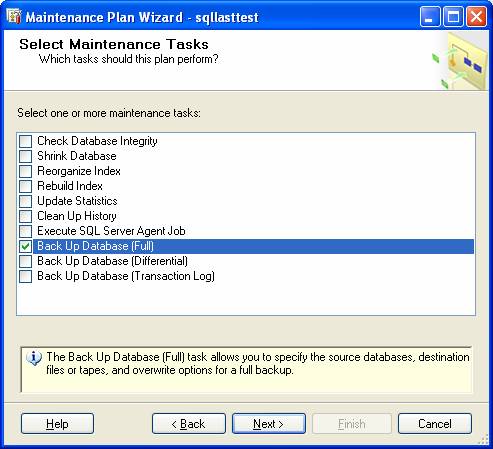Check Execute SQL Server Agent Job
Viewport: 493px width, 449px height.
(x=25, y=231)
